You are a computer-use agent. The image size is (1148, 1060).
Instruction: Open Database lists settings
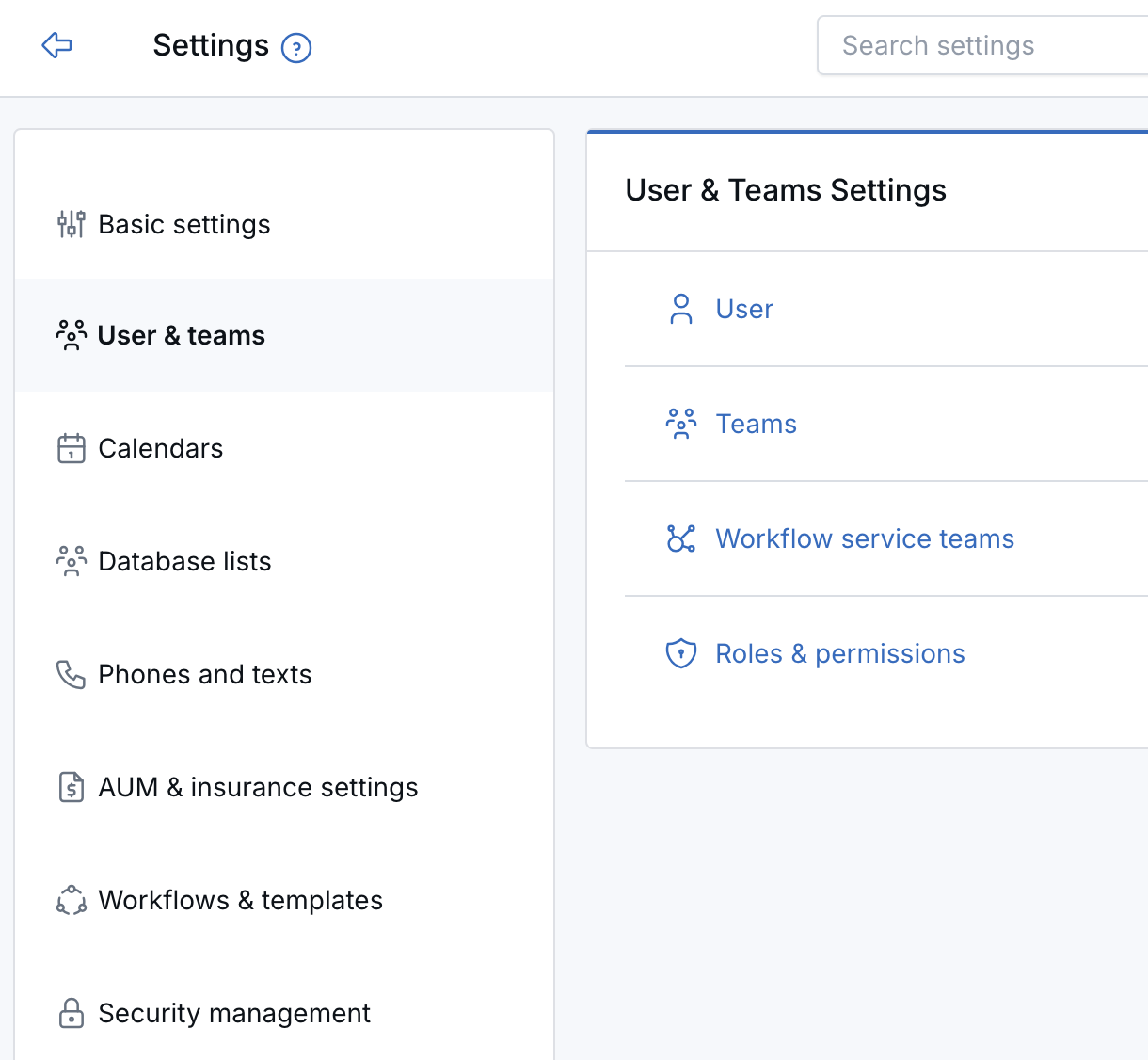pos(284,561)
